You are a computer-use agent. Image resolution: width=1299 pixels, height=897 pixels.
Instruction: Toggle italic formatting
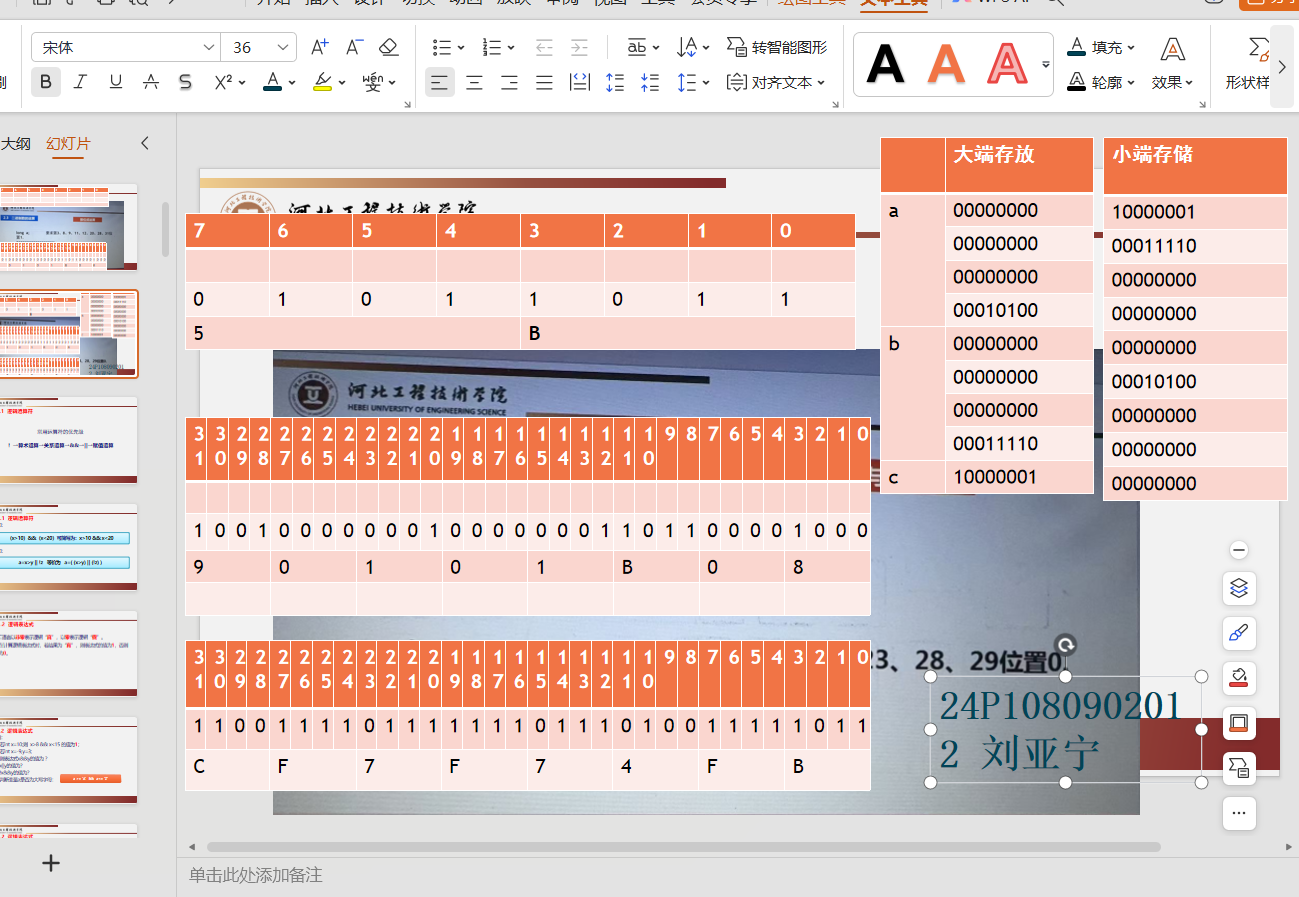point(81,82)
